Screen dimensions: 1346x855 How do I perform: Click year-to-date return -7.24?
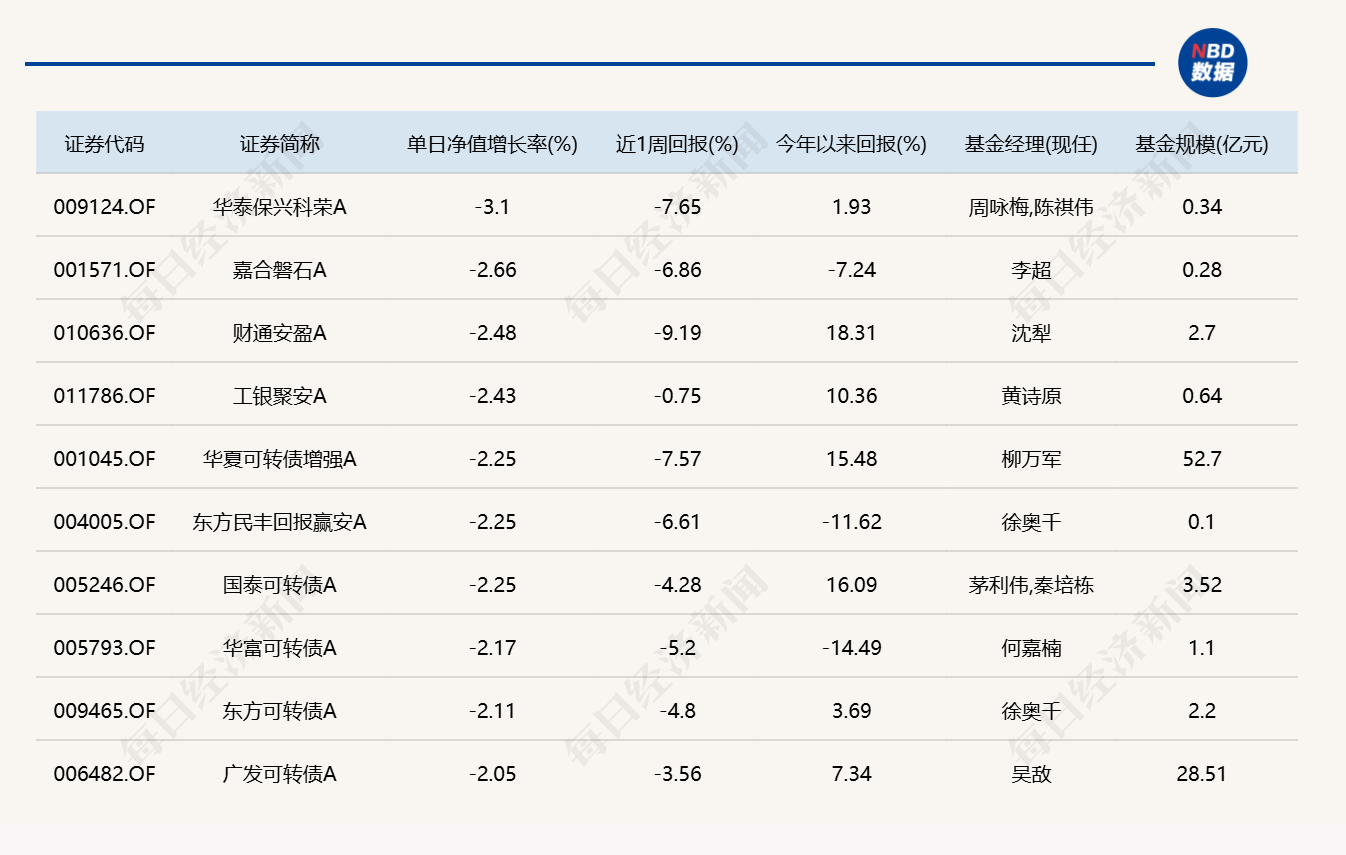[852, 270]
